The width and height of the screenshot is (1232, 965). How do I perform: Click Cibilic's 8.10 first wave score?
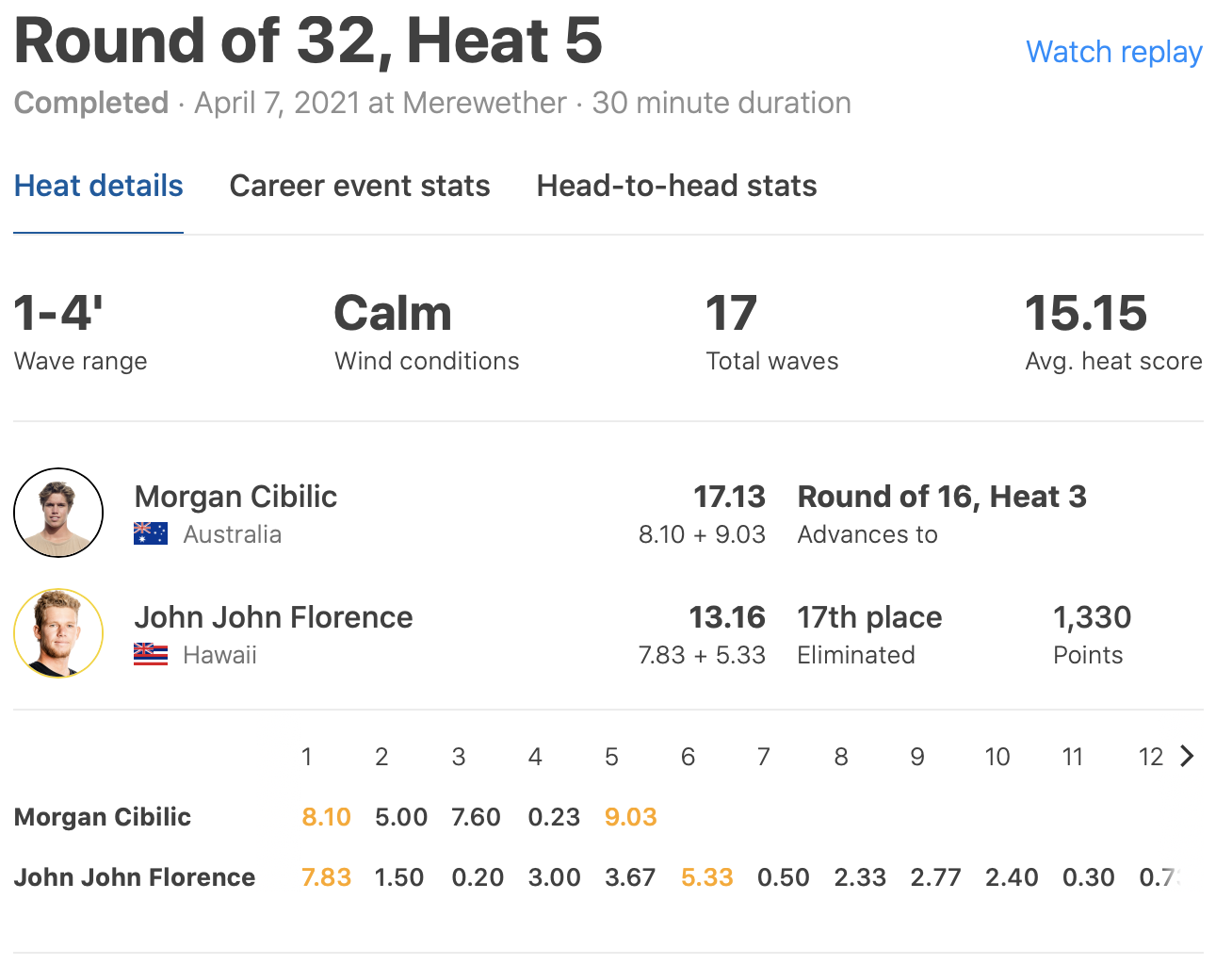pos(326,817)
